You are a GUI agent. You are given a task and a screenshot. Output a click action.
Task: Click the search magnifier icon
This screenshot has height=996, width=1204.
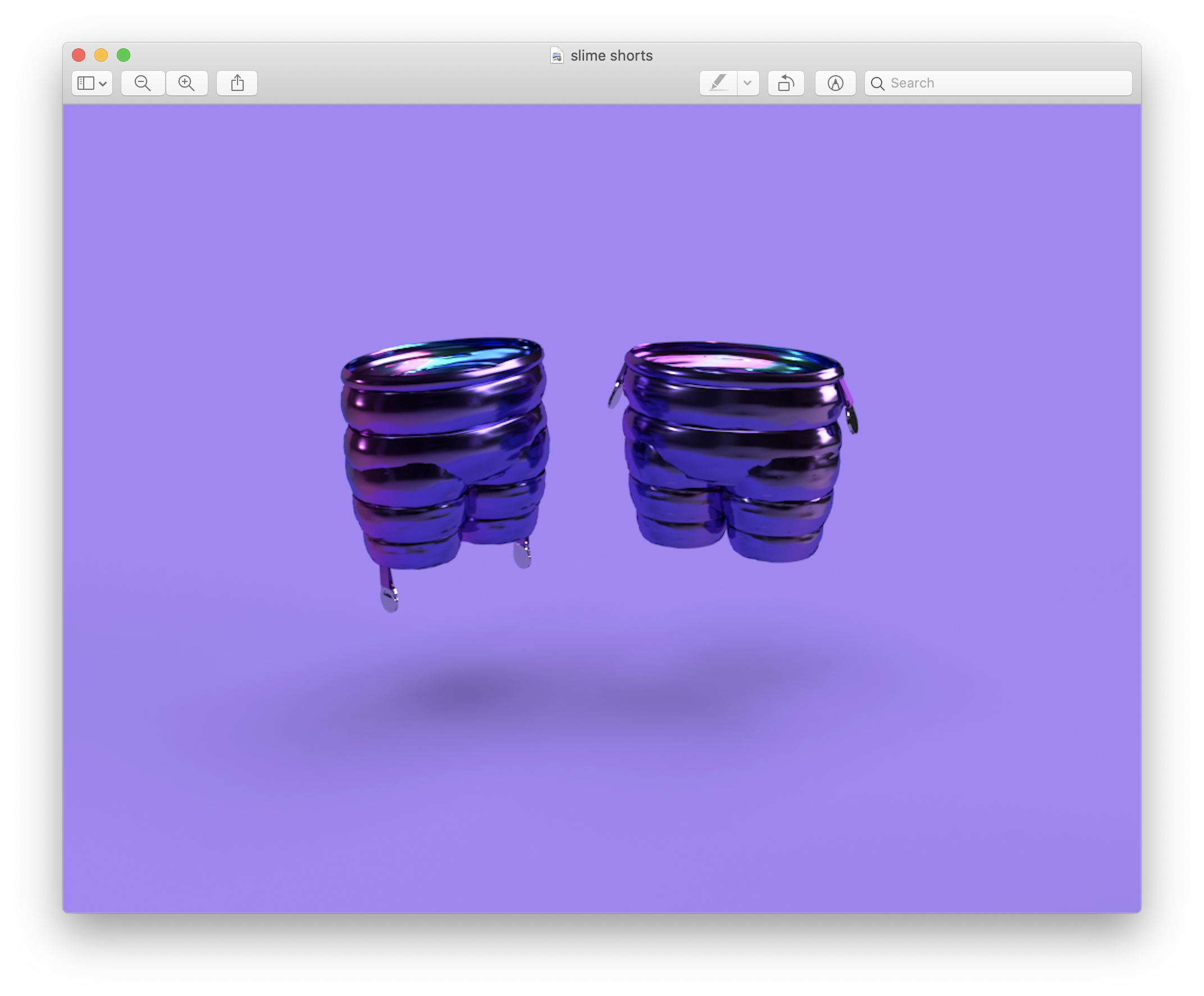point(877,84)
